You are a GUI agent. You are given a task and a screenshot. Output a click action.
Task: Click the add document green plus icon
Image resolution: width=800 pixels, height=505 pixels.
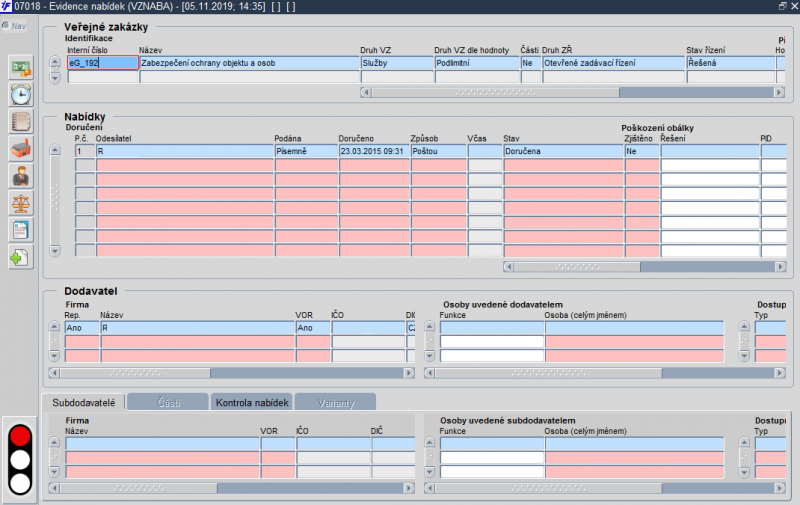[x=20, y=257]
